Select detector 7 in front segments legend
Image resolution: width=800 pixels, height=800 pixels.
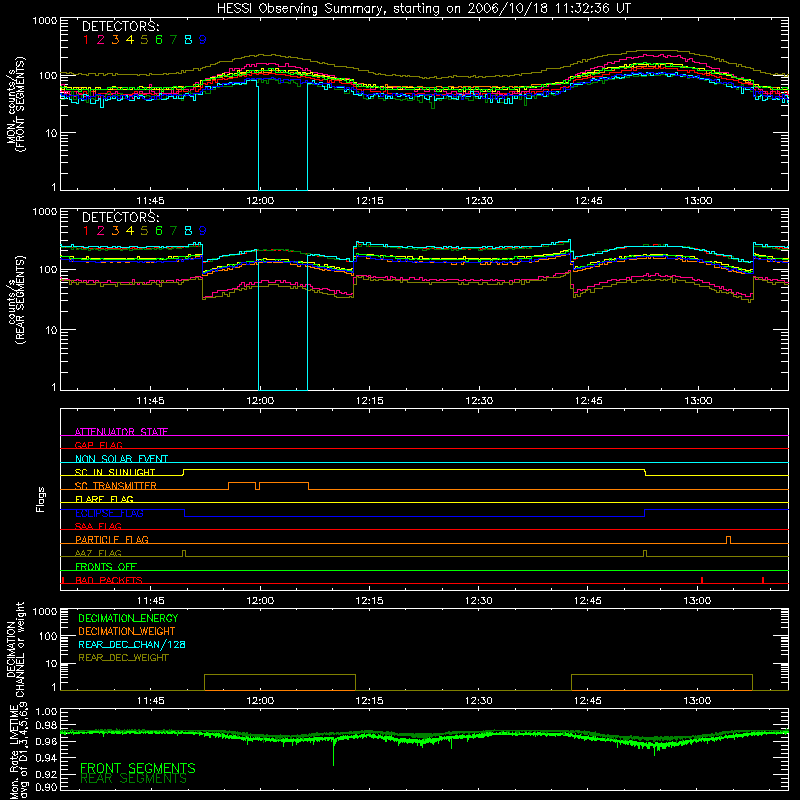[174, 40]
